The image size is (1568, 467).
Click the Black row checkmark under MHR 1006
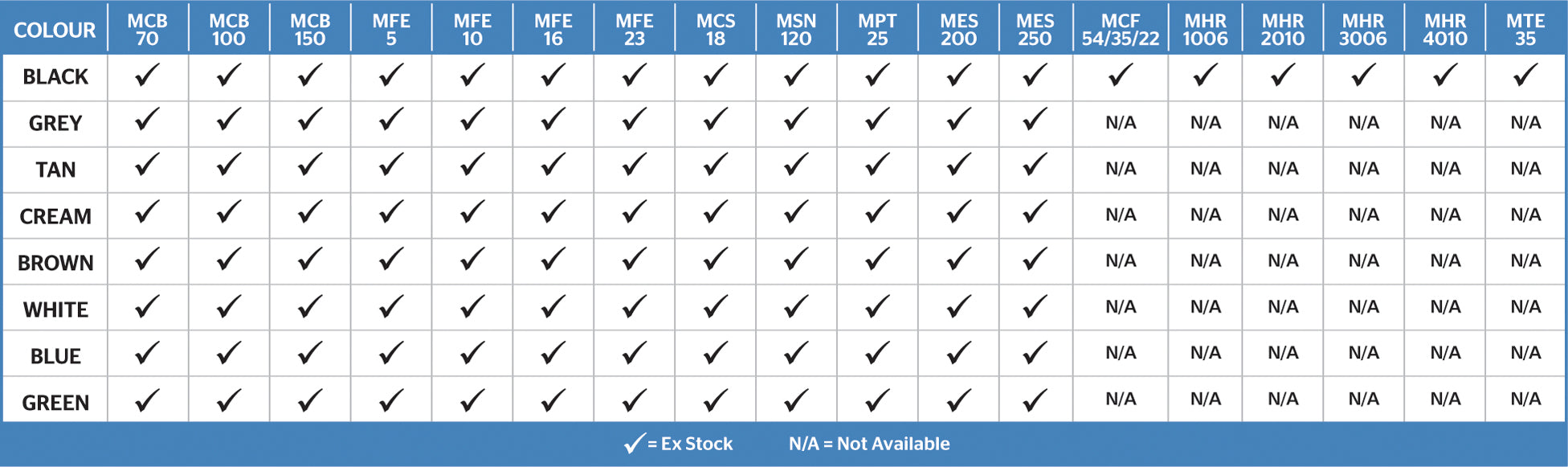click(x=1205, y=76)
